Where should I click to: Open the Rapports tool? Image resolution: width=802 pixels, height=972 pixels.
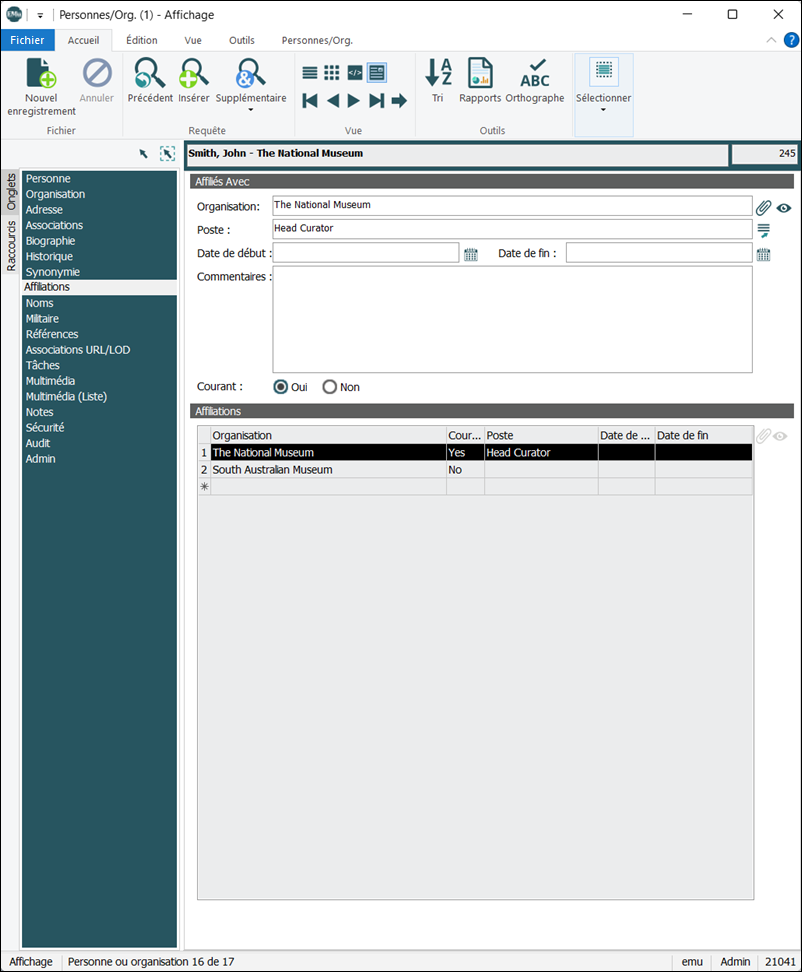click(x=480, y=73)
